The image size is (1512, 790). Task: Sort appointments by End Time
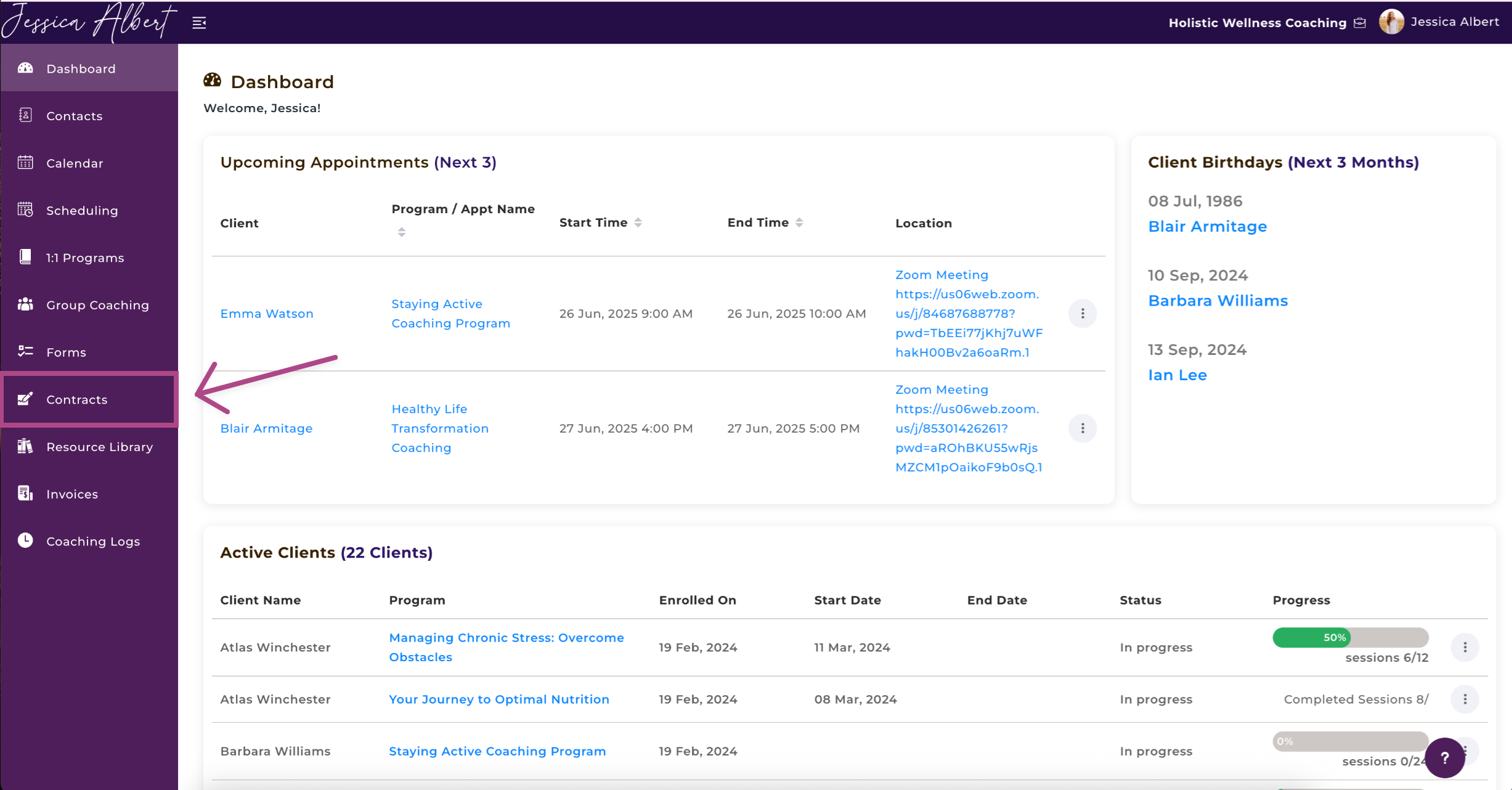[x=799, y=222]
